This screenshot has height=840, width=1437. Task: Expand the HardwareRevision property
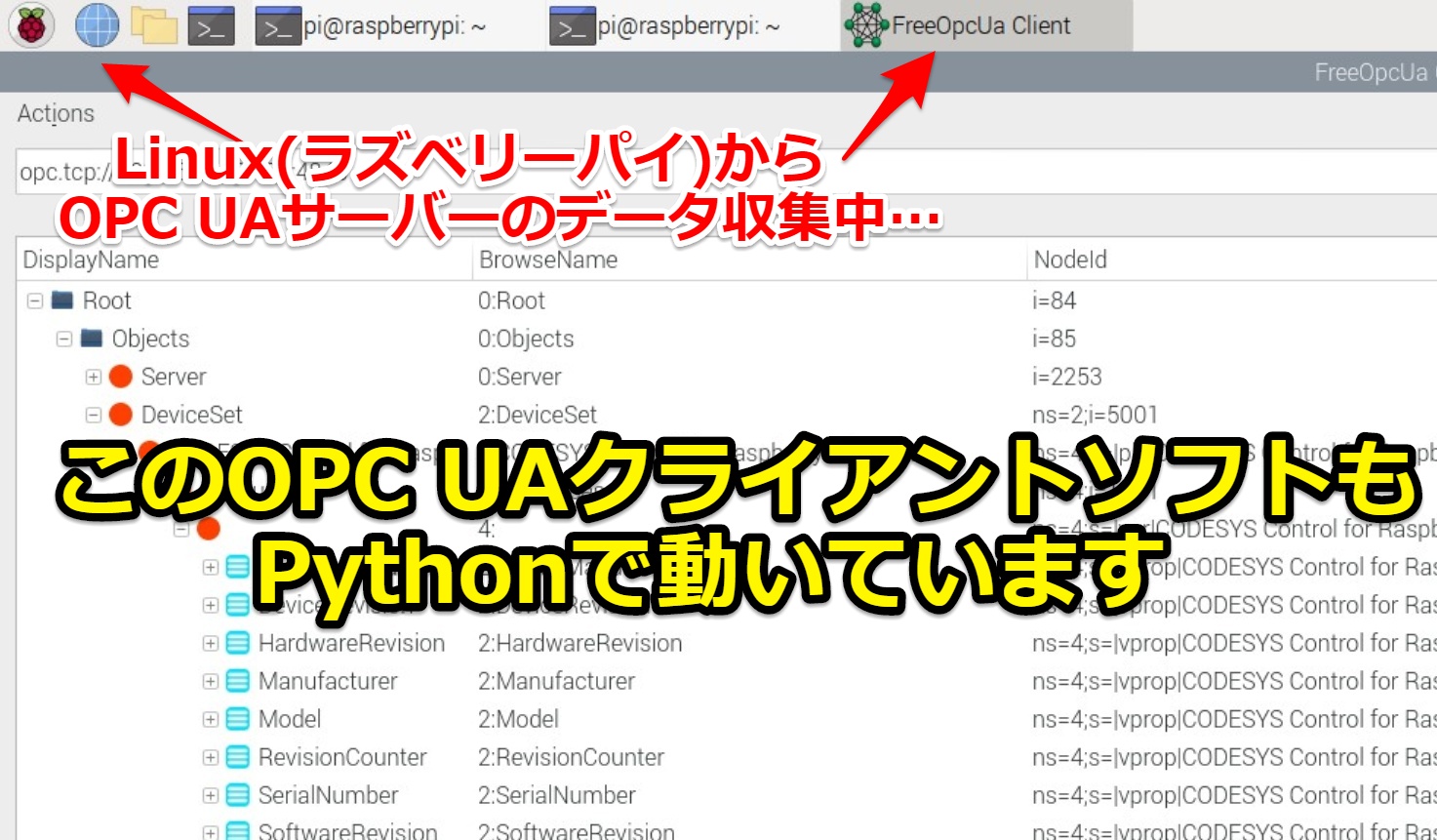pyautogui.click(x=210, y=643)
